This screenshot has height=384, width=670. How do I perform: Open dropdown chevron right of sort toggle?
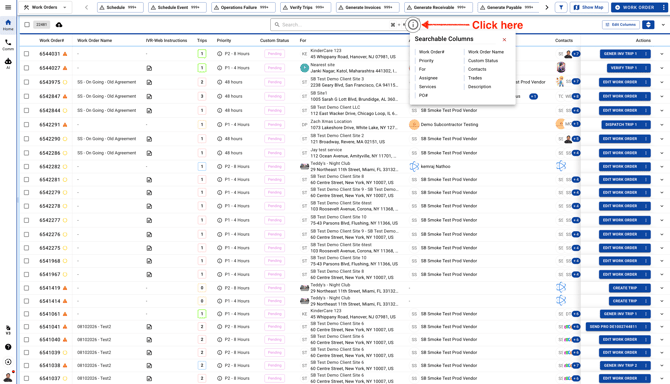click(663, 25)
